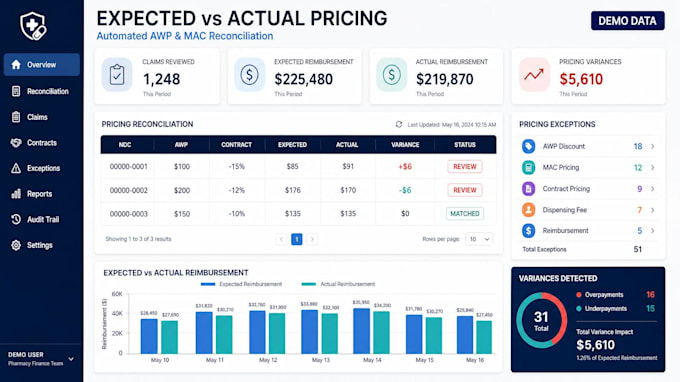Click the 31 Total donut chart
This screenshot has height=382, width=680.
(541, 320)
